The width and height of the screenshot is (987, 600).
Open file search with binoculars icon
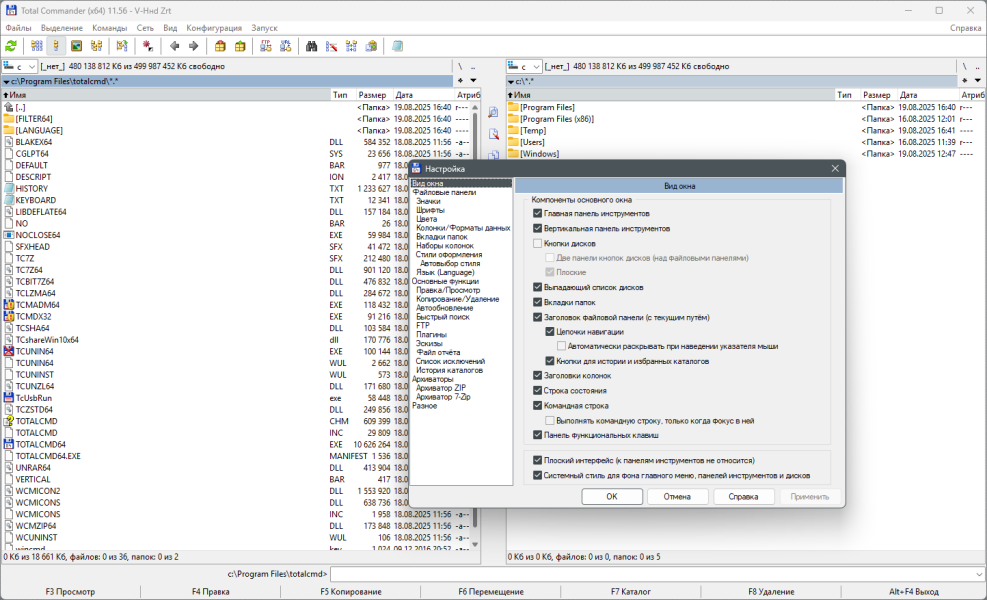pyautogui.click(x=311, y=46)
